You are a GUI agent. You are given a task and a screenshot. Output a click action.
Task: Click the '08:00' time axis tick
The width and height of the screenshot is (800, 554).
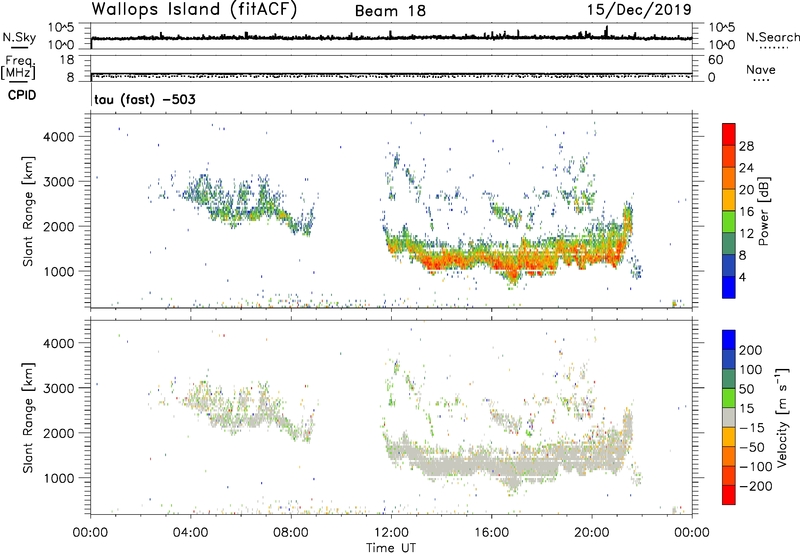[x=291, y=533]
